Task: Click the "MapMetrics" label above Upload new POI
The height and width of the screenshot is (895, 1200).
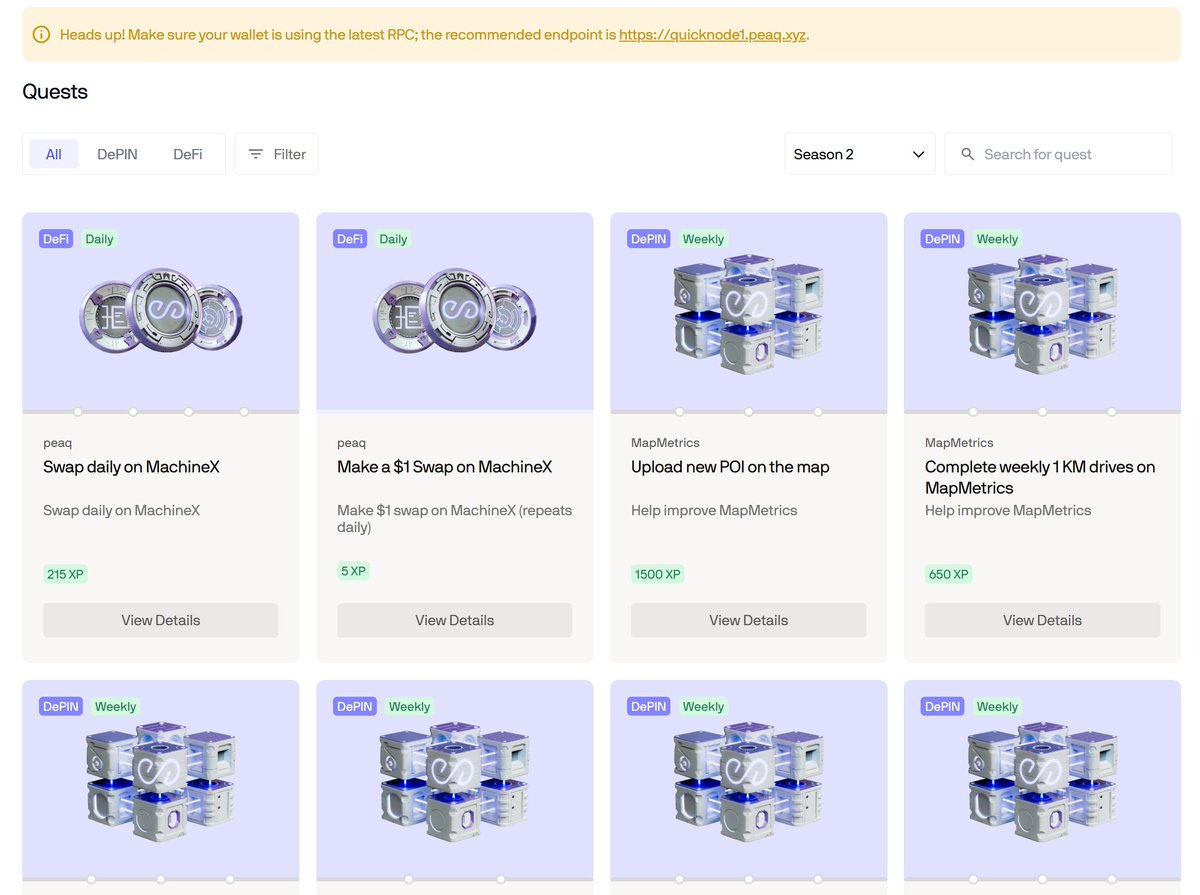Action: point(665,443)
